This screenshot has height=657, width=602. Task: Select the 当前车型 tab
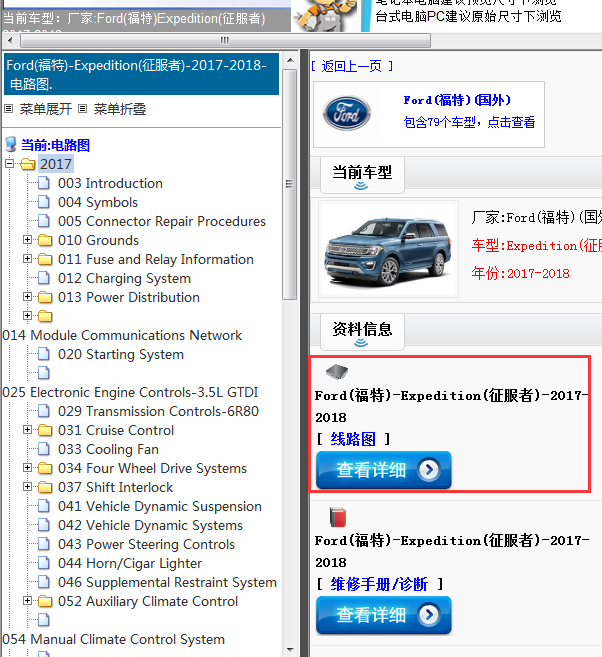pyautogui.click(x=362, y=174)
